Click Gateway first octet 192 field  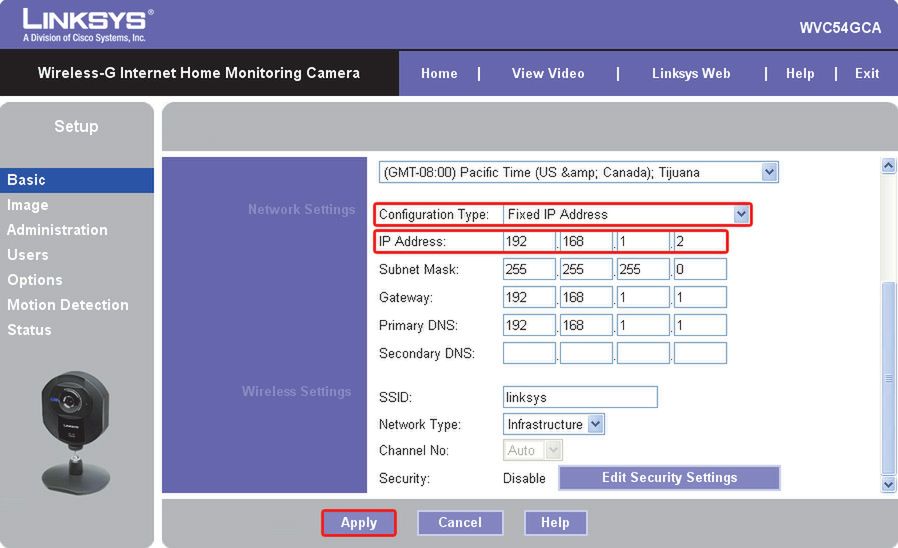[529, 297]
